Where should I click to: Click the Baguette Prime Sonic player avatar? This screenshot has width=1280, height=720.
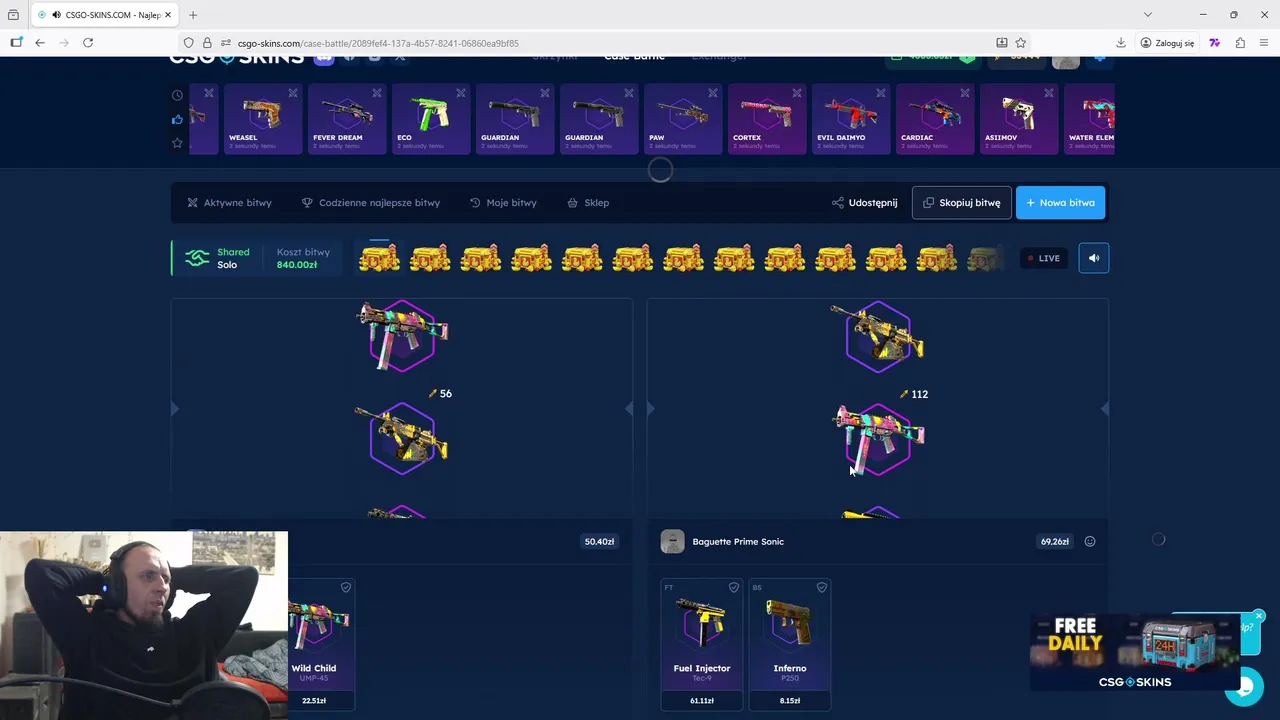point(672,541)
